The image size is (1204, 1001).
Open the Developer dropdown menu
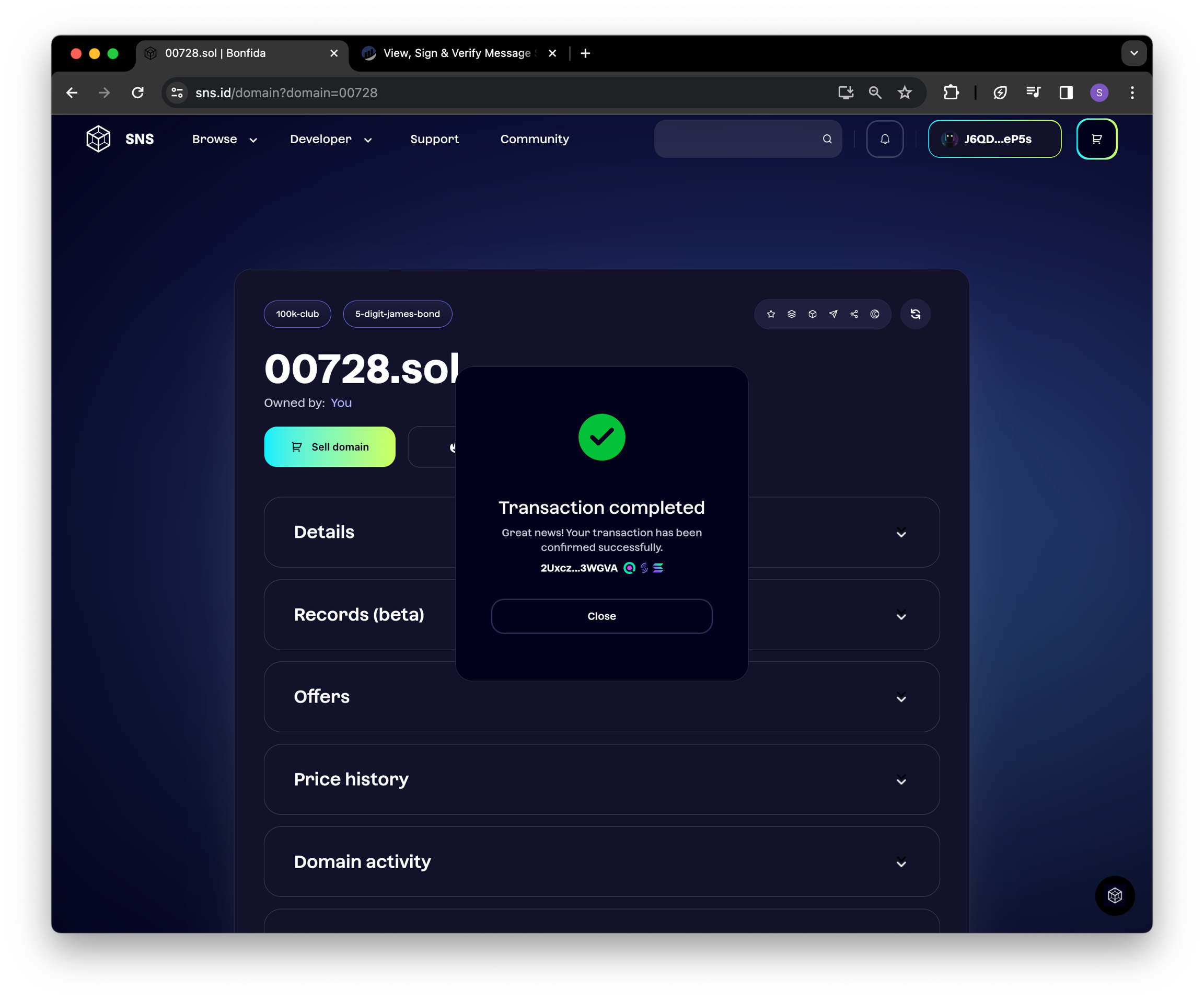[331, 139]
